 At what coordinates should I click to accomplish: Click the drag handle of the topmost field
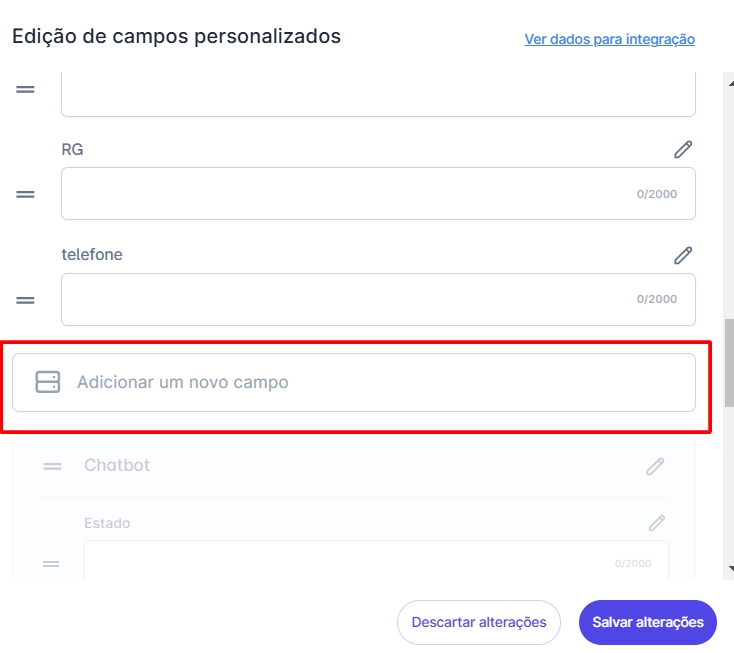[25, 89]
